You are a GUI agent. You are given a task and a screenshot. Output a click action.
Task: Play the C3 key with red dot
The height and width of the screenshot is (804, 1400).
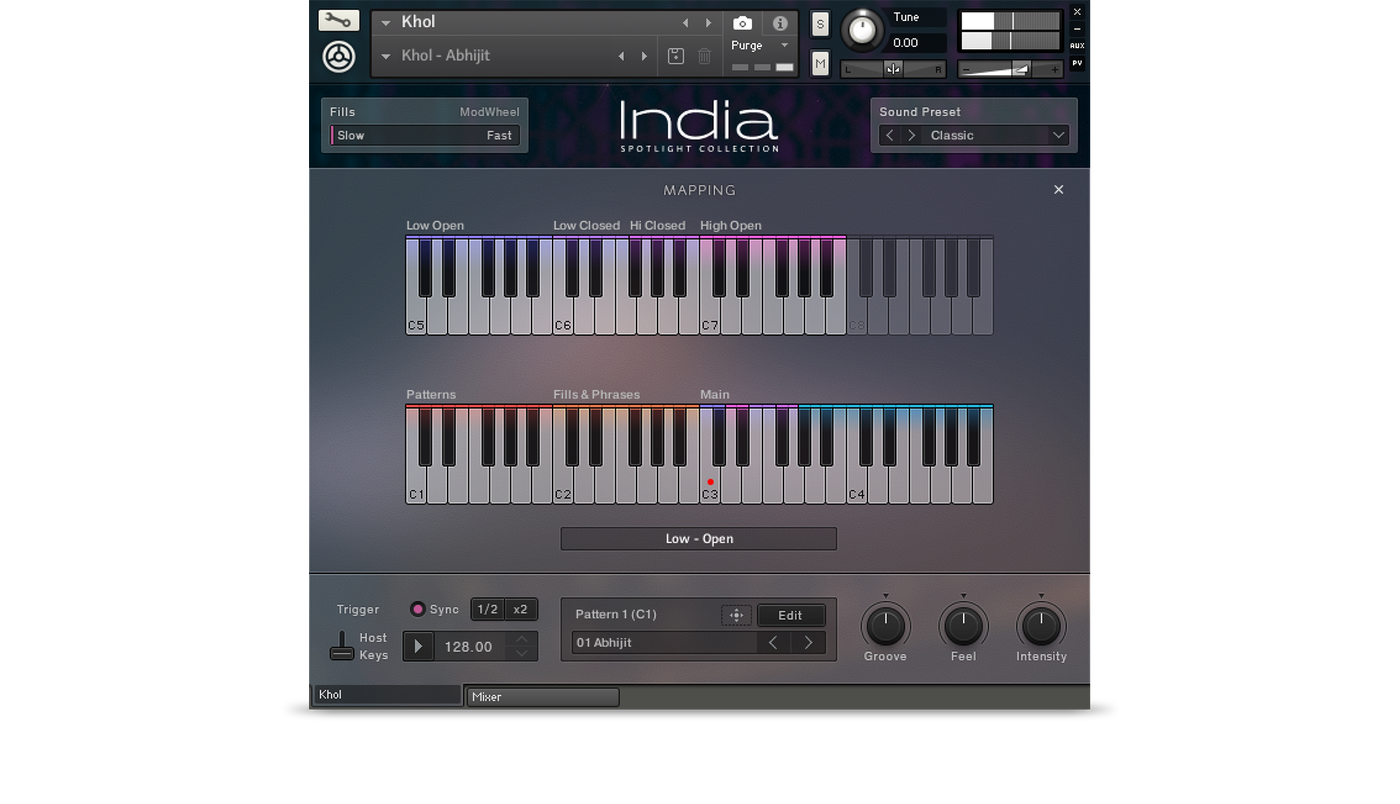click(710, 486)
